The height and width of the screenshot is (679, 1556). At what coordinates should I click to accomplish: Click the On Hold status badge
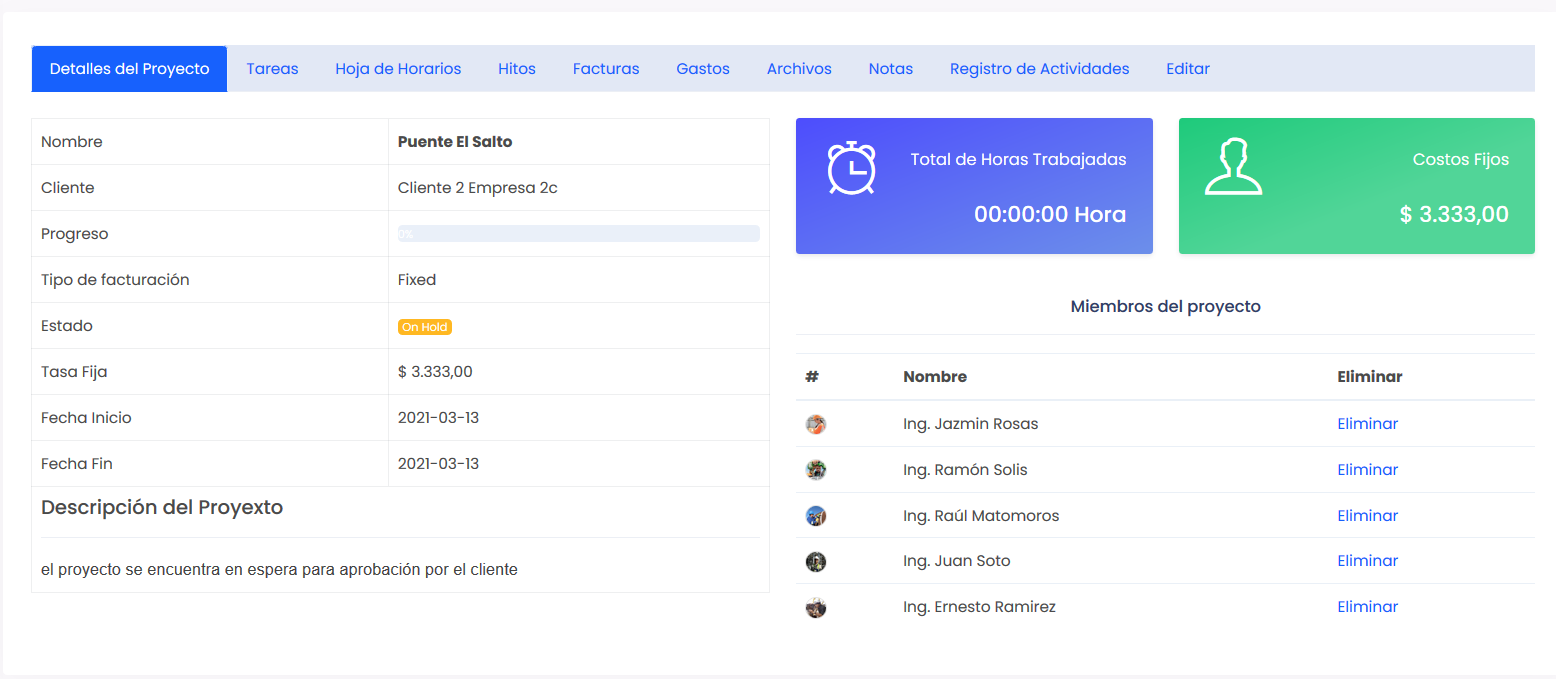point(425,327)
